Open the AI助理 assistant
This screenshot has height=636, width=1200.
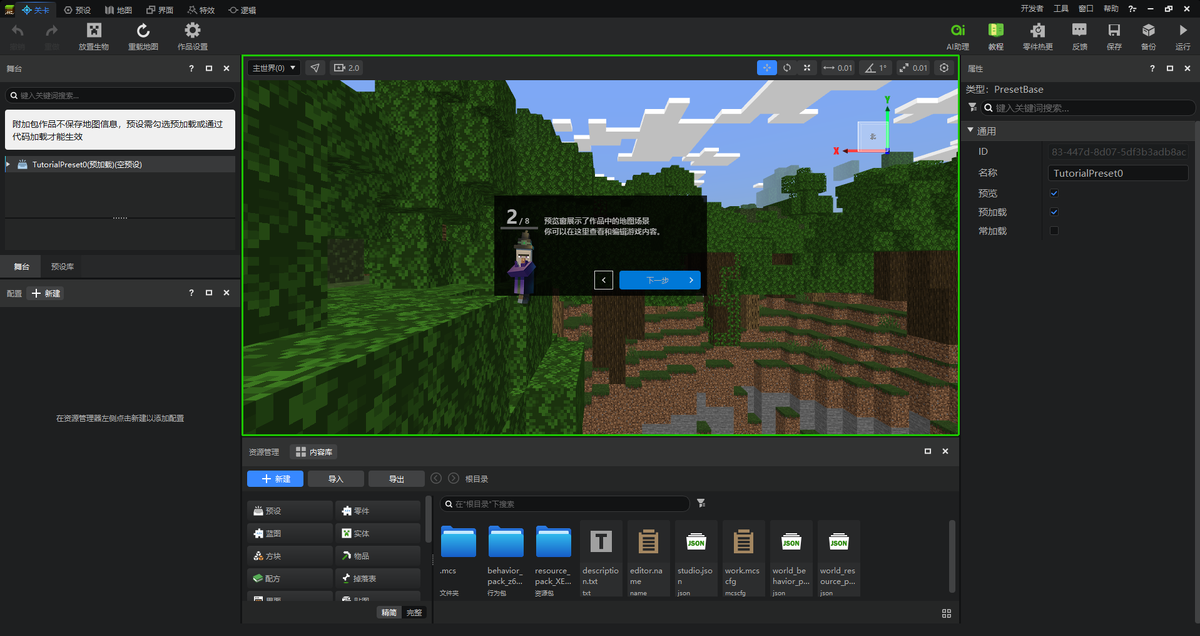tap(958, 31)
